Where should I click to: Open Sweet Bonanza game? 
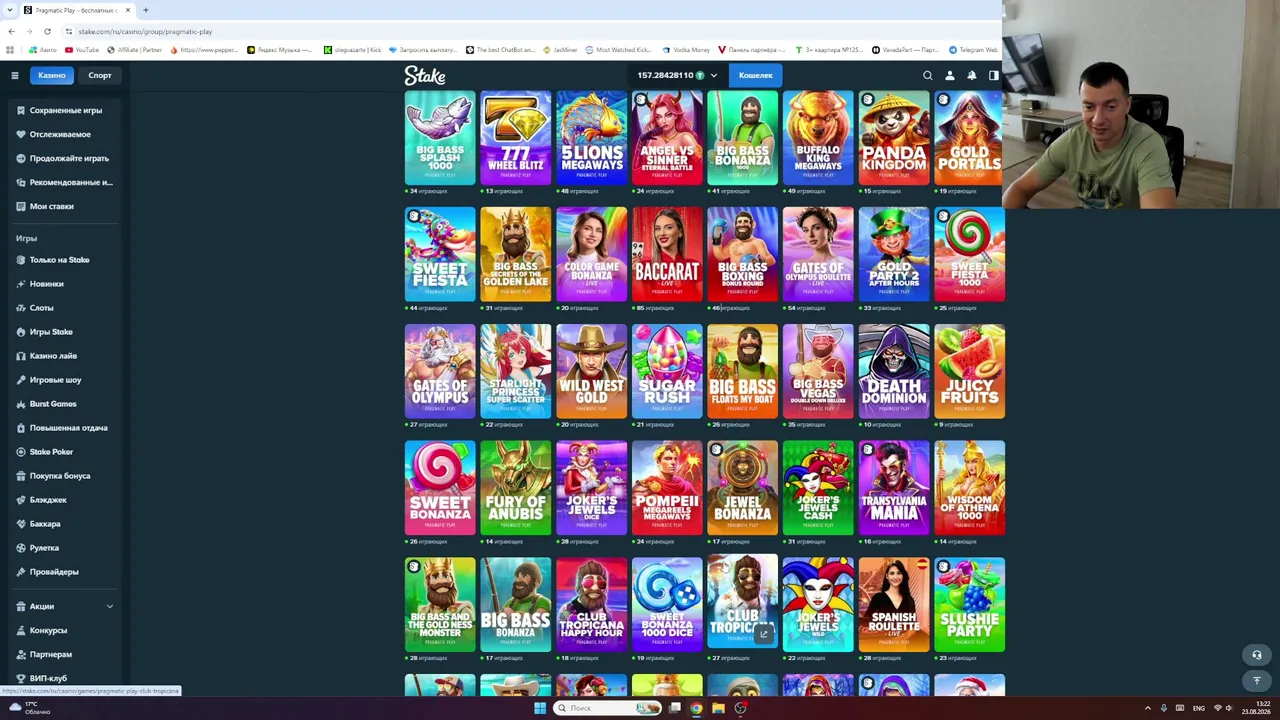[440, 488]
